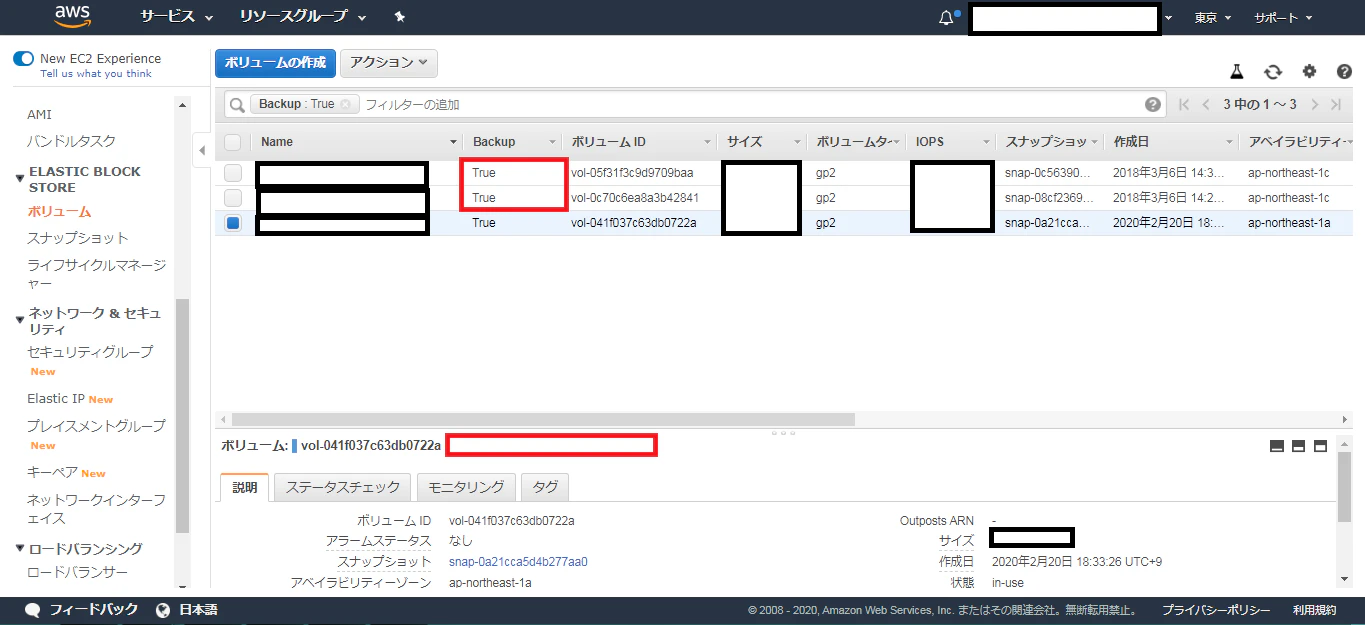Check the row for vol-05f31f3c9d9709baa
1365x625 pixels.
click(x=232, y=173)
